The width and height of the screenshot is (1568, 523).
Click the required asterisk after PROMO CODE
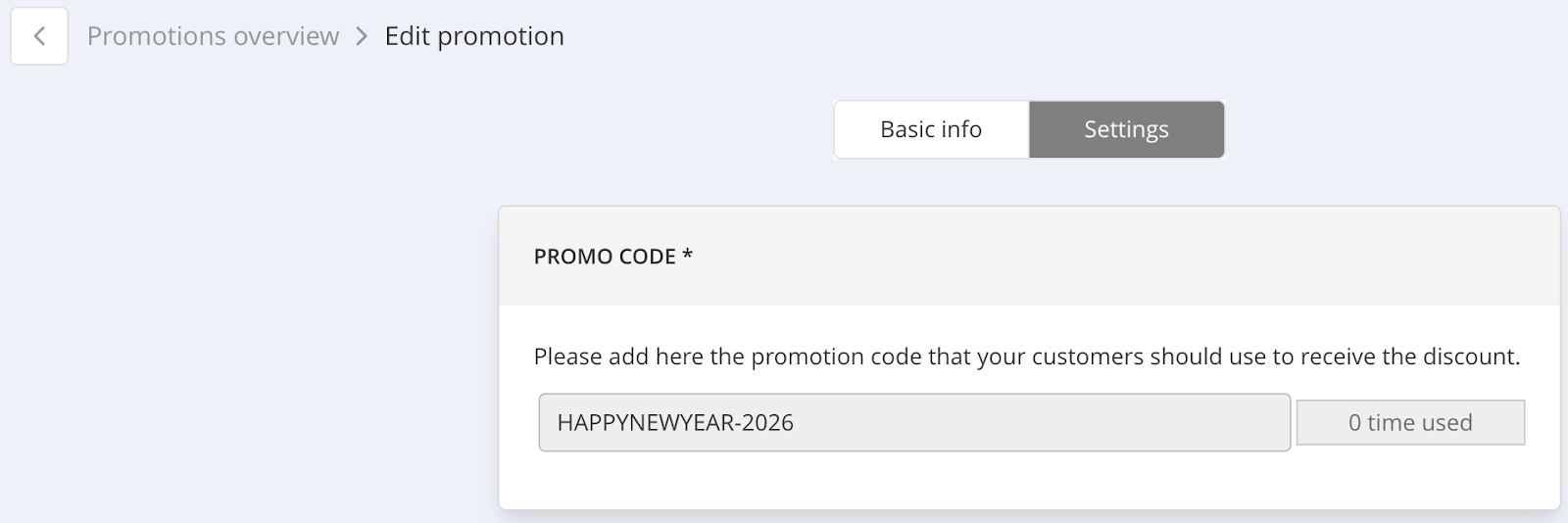(x=688, y=256)
